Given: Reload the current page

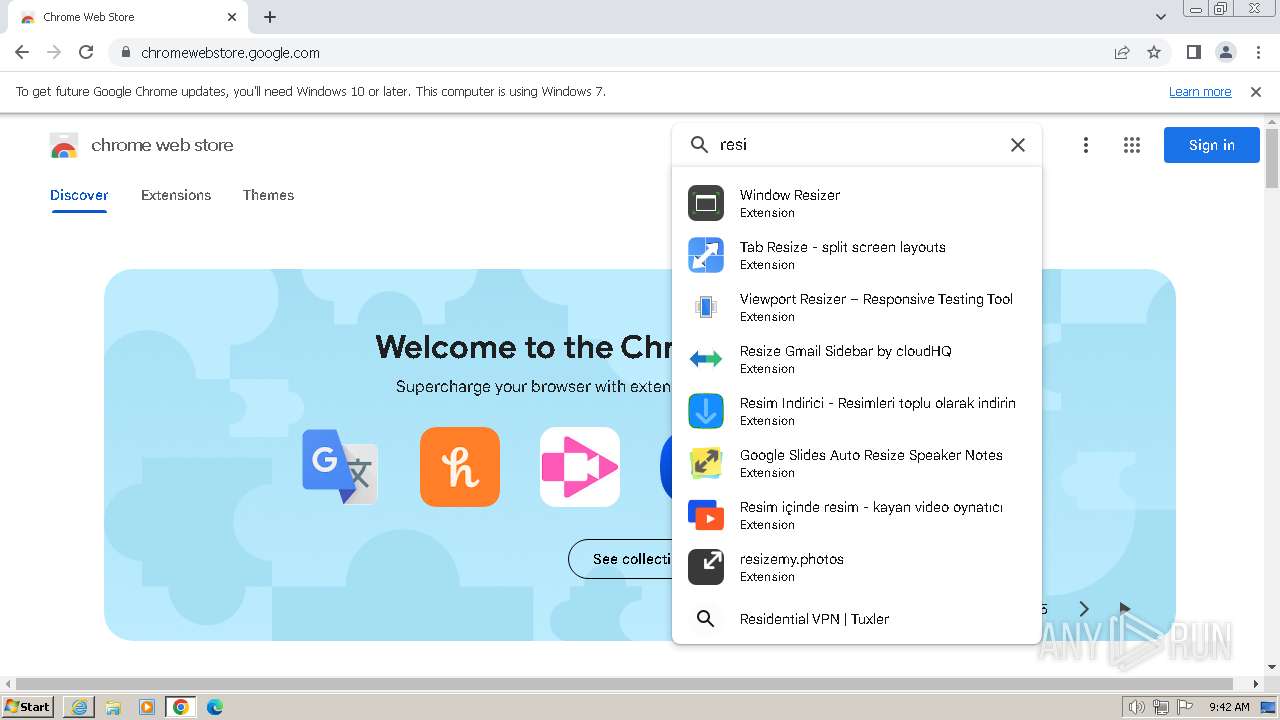Looking at the screenshot, I should (86, 53).
